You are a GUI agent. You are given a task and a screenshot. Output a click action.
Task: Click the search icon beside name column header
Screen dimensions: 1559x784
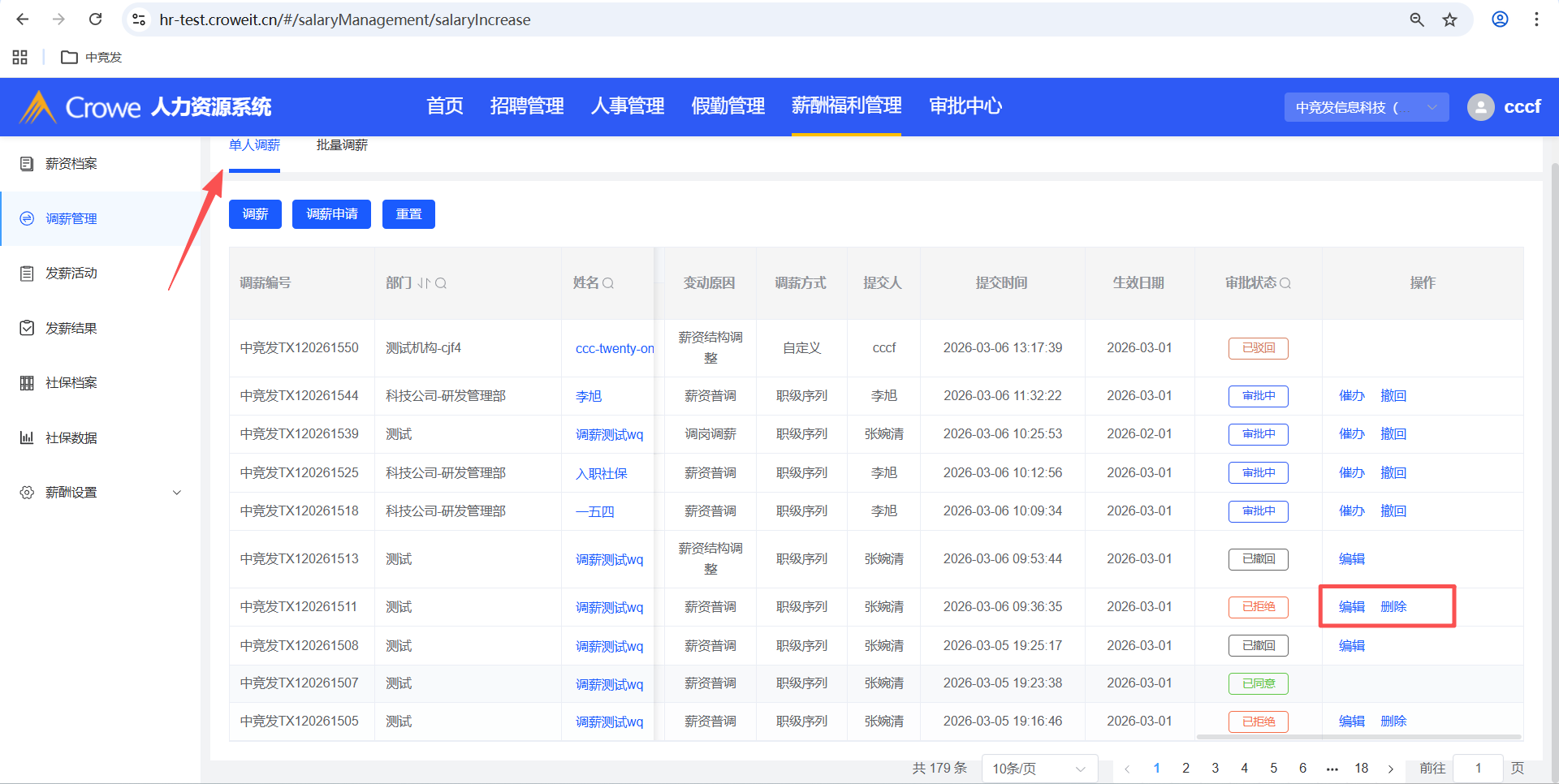point(608,283)
